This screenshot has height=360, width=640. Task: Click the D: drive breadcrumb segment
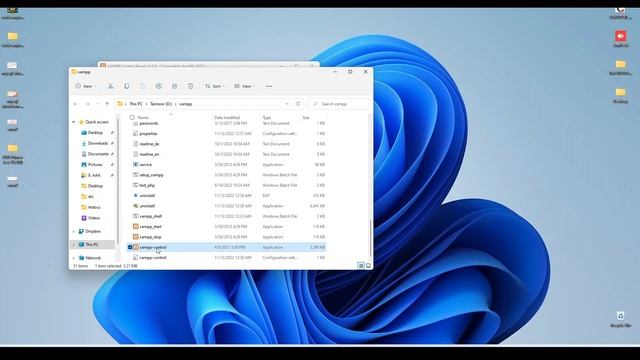[161, 104]
